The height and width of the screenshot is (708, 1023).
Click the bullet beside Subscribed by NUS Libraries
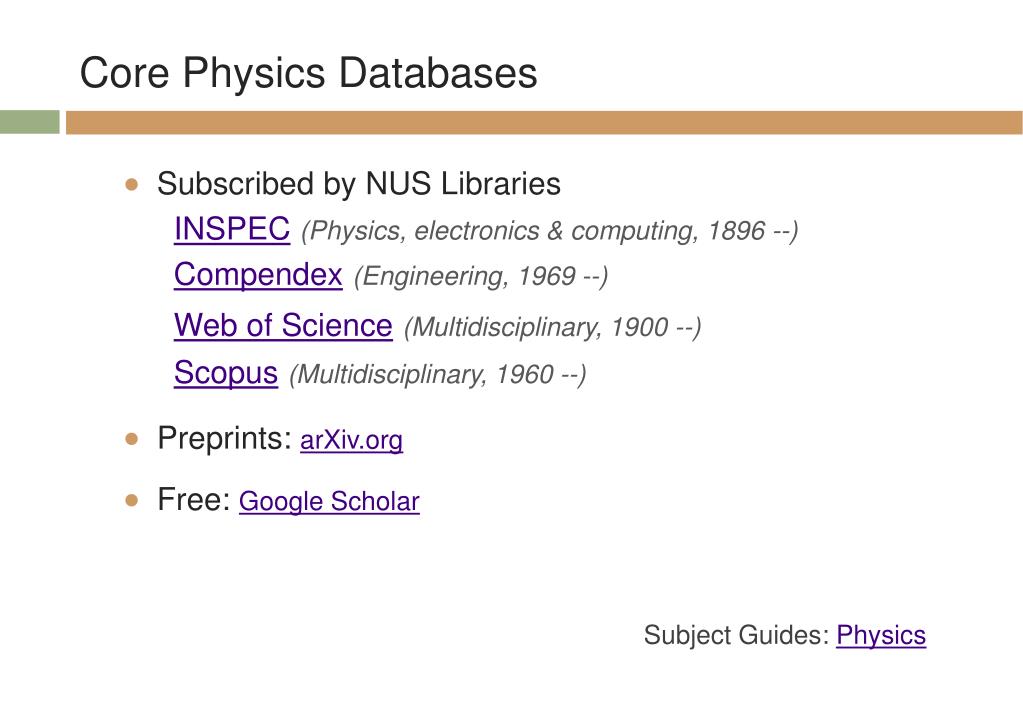(x=132, y=185)
